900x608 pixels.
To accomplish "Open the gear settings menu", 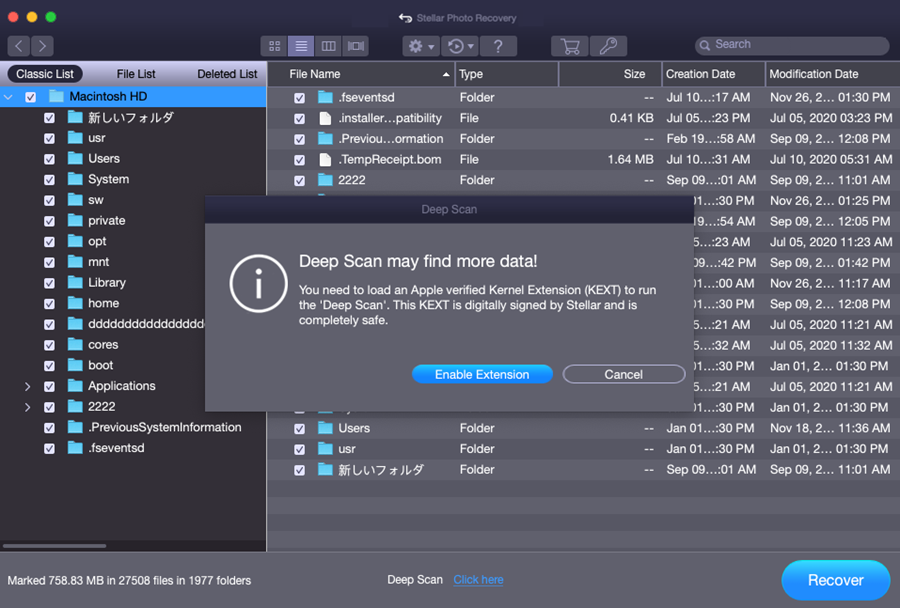I will pyautogui.click(x=421, y=46).
